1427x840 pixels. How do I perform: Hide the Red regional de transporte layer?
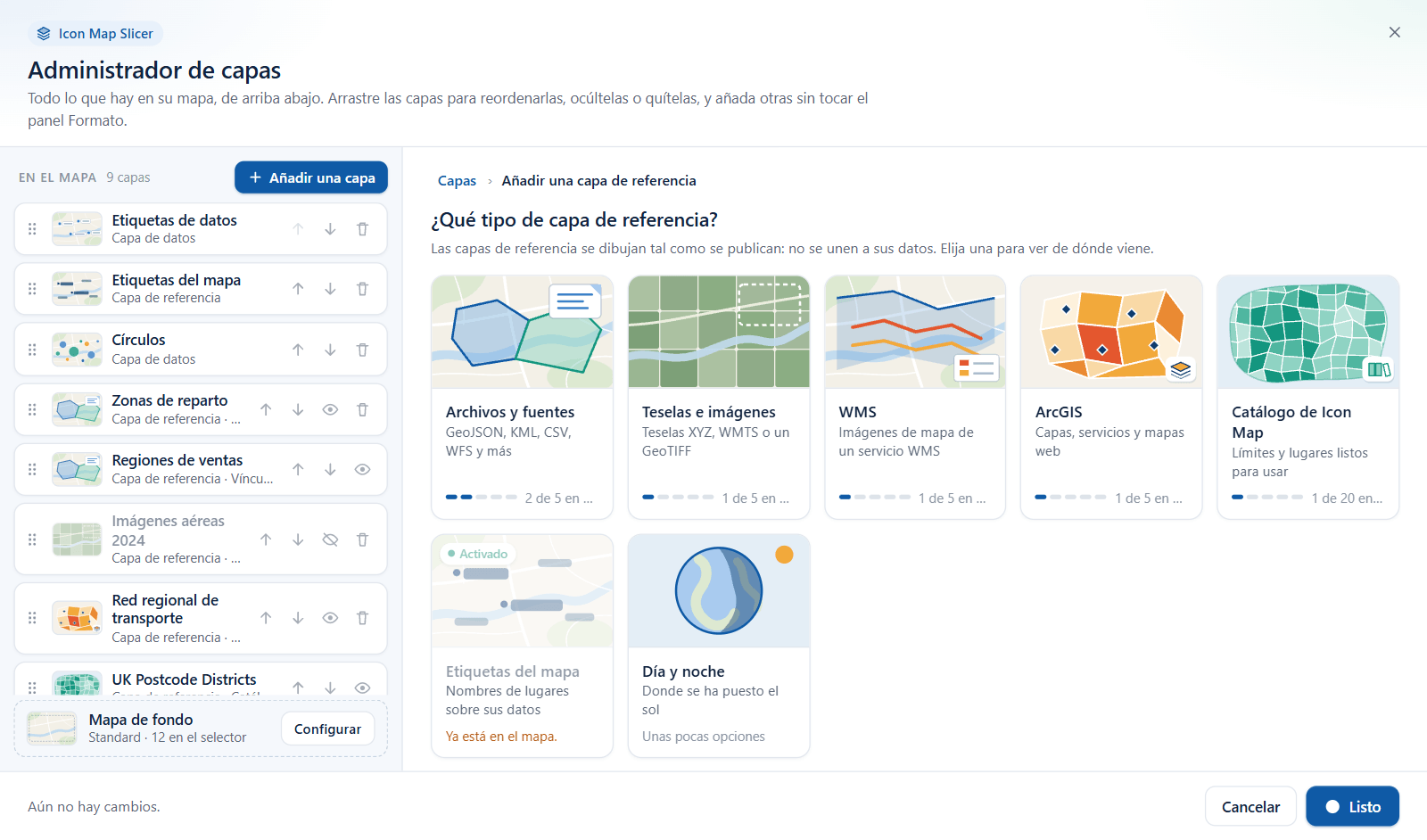(330, 618)
